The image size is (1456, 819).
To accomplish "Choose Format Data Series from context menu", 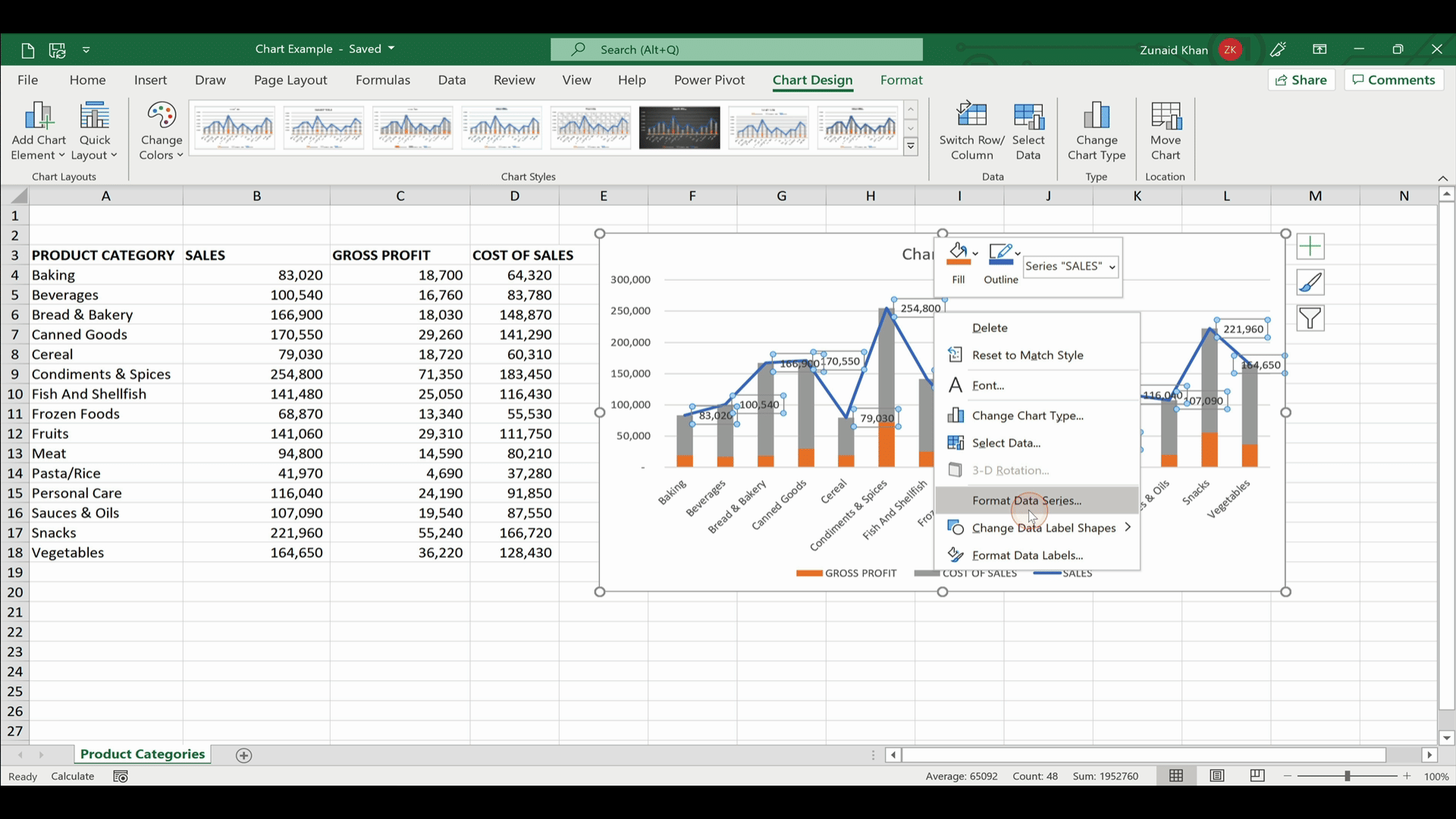I will (x=1037, y=500).
